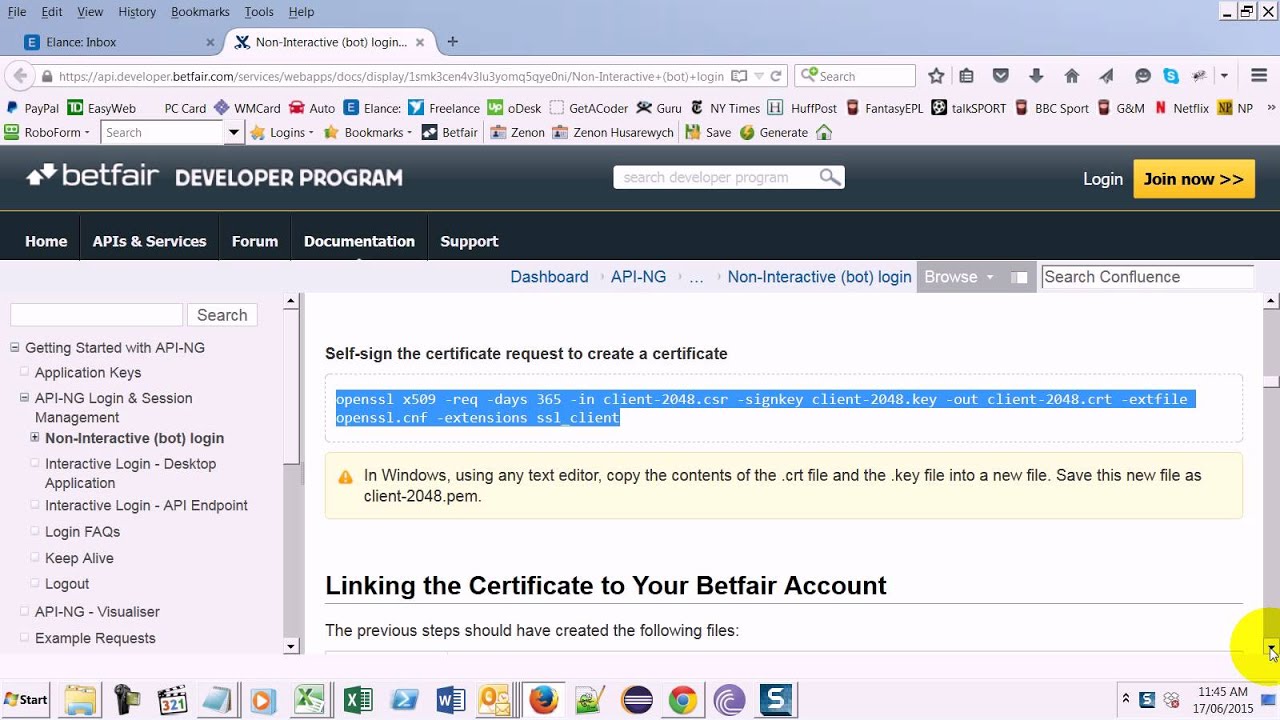The image size is (1280, 720).
Task: Open the Login FAQs sidebar link
Action: click(82, 532)
